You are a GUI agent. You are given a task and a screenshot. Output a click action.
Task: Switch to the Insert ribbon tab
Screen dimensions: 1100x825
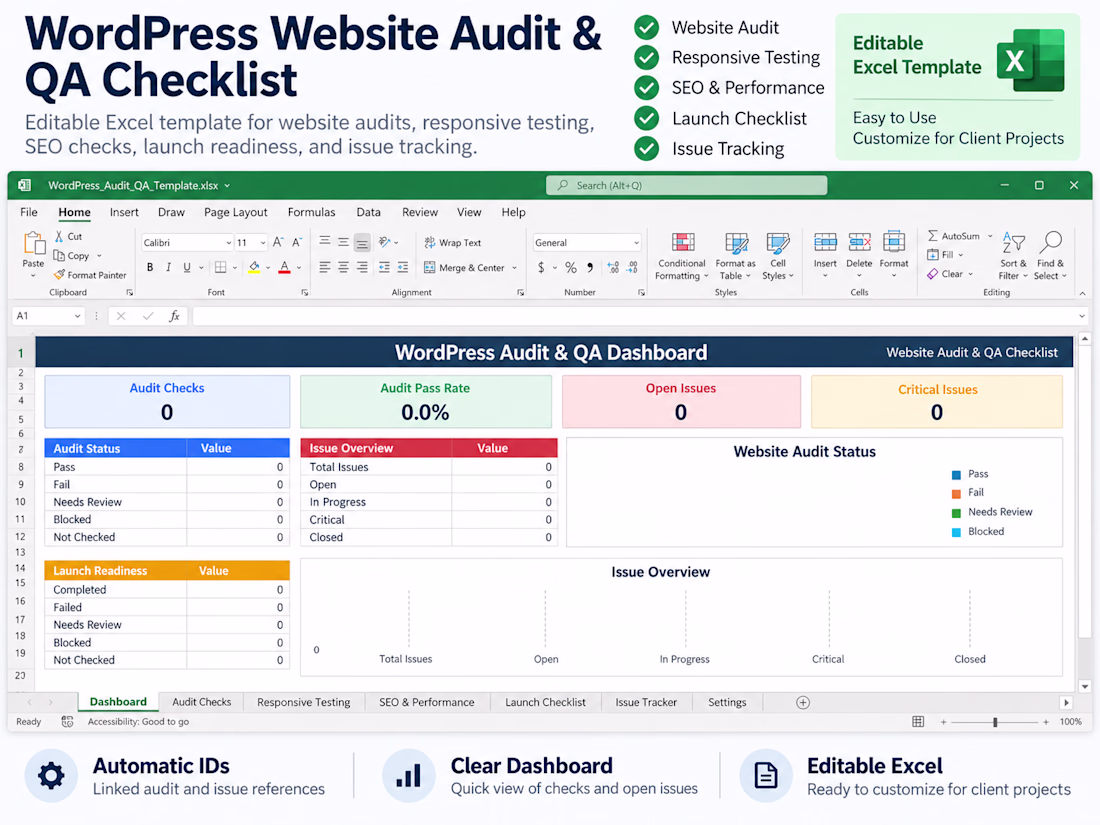click(x=124, y=212)
